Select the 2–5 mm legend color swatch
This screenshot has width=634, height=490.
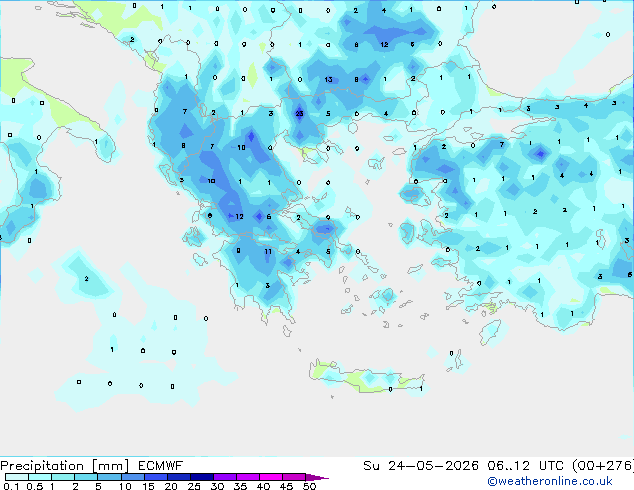pos(86,477)
